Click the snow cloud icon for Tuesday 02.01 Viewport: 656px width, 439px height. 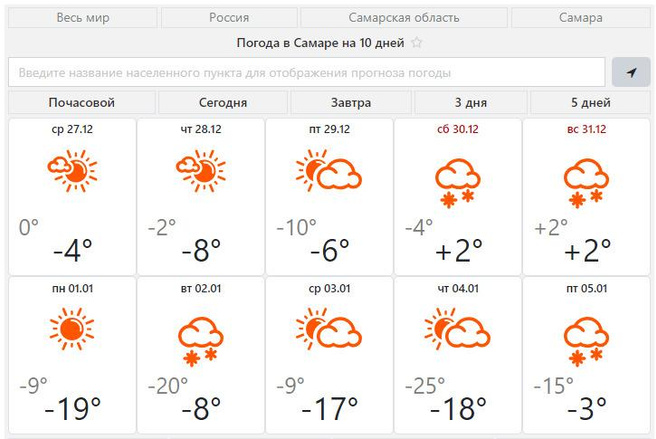(200, 338)
